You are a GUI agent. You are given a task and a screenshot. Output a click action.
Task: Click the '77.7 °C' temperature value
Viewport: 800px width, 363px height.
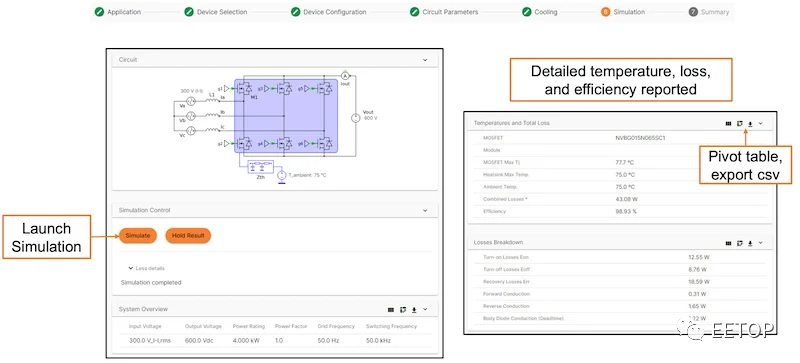[x=626, y=162]
